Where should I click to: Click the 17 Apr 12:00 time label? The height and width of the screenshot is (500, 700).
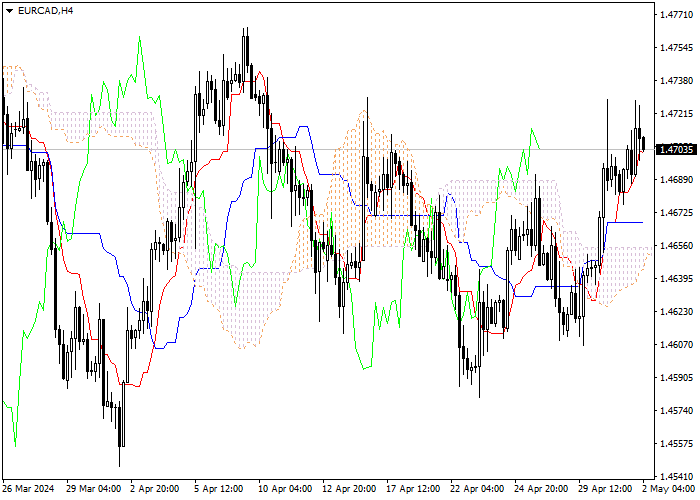point(415,489)
